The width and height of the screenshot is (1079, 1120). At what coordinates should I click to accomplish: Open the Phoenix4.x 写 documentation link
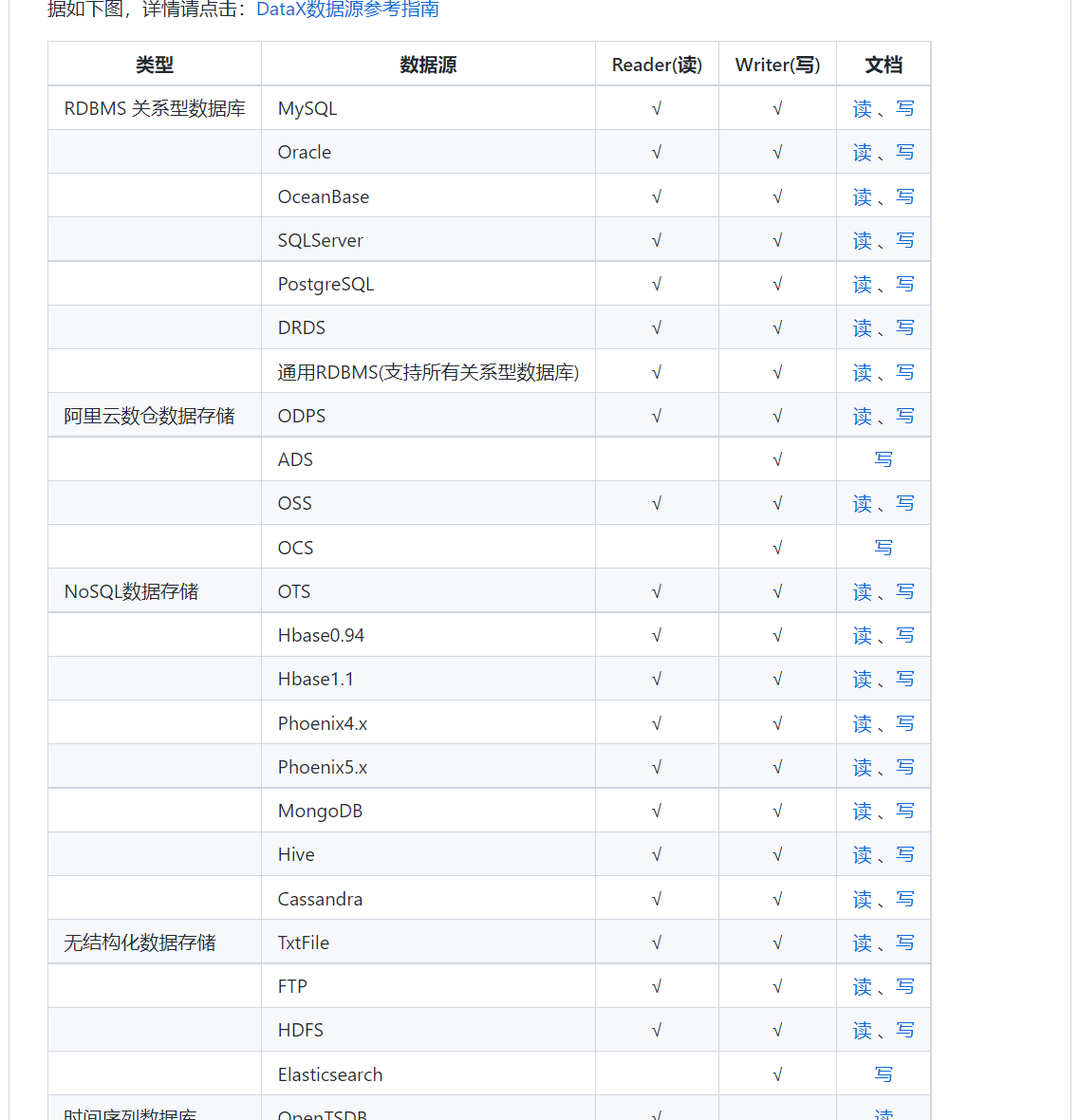(904, 723)
